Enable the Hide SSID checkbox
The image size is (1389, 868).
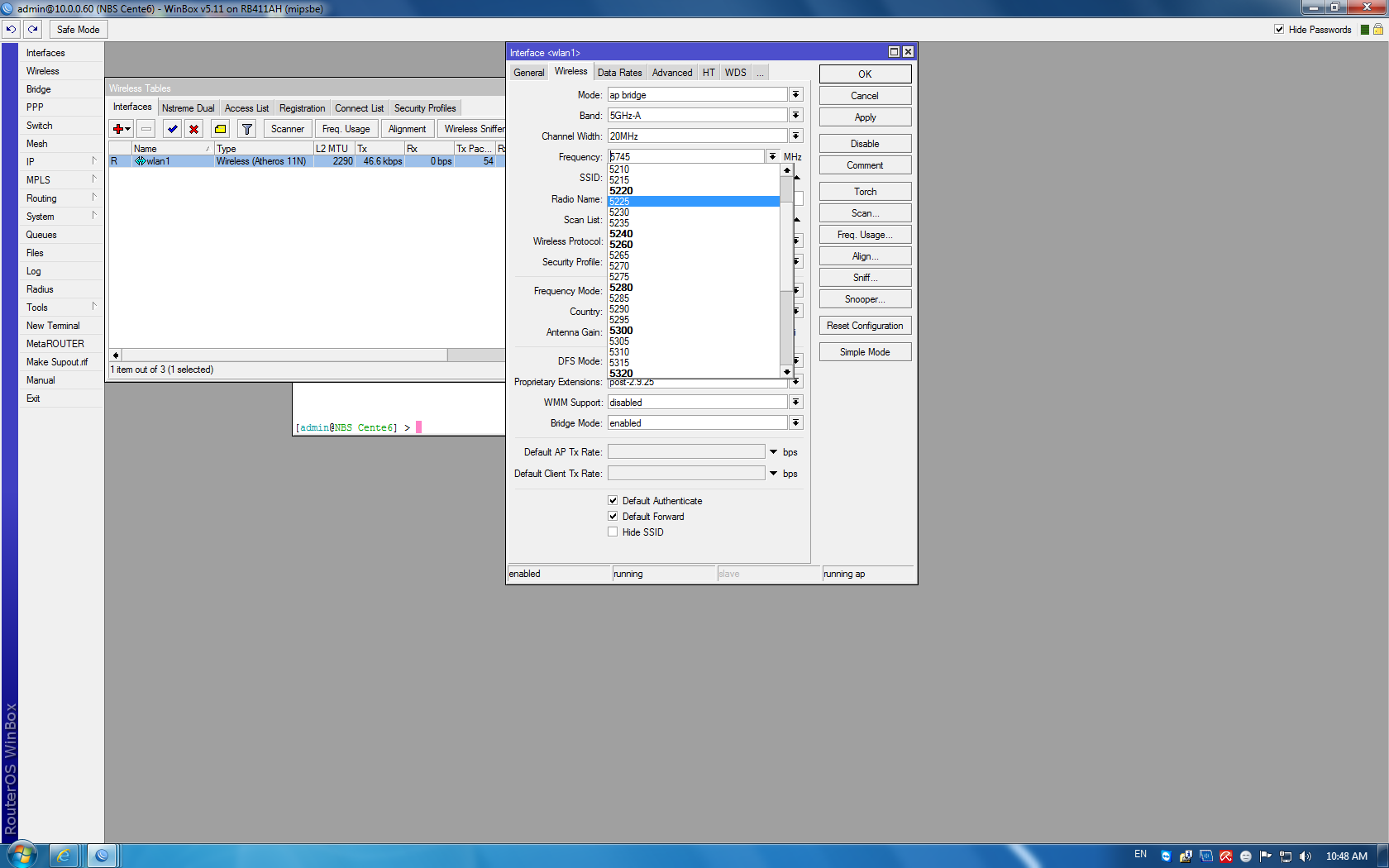point(613,532)
